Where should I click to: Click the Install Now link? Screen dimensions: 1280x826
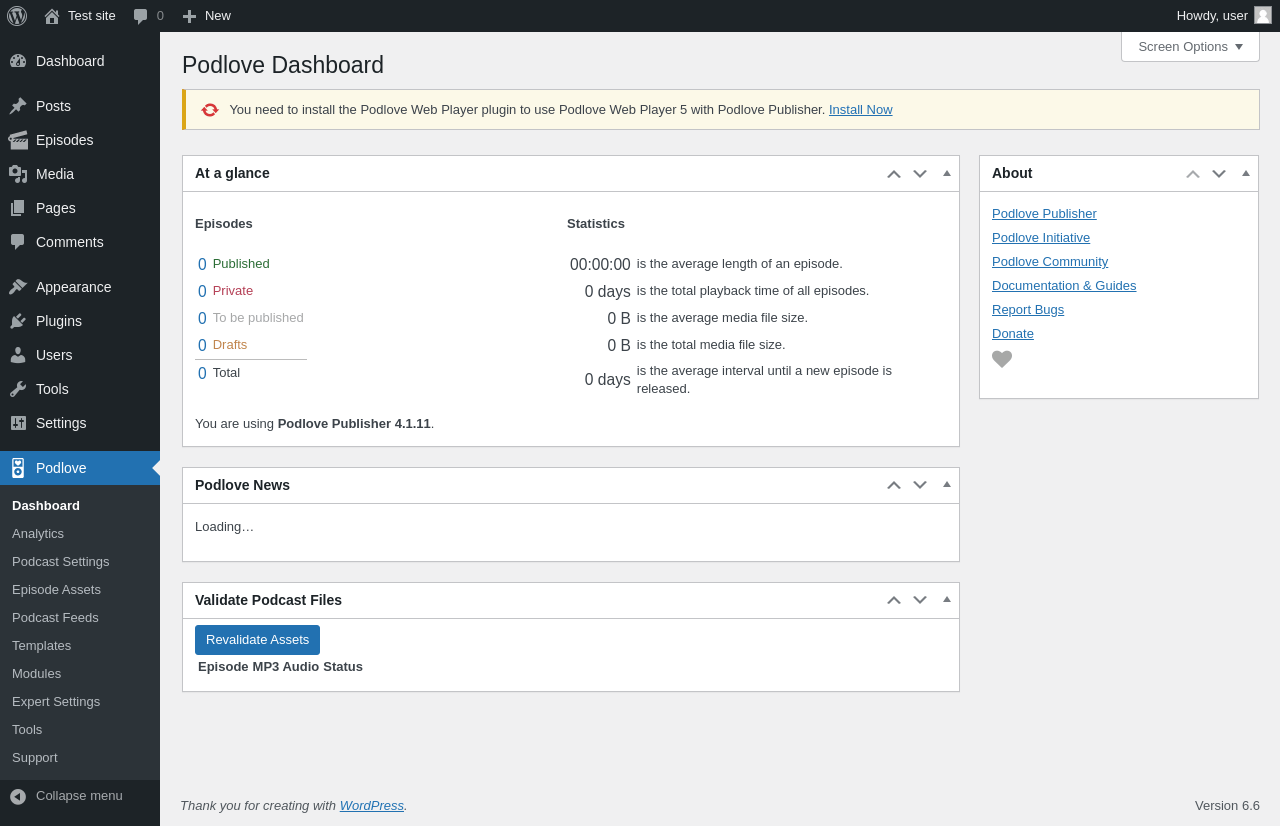click(860, 110)
